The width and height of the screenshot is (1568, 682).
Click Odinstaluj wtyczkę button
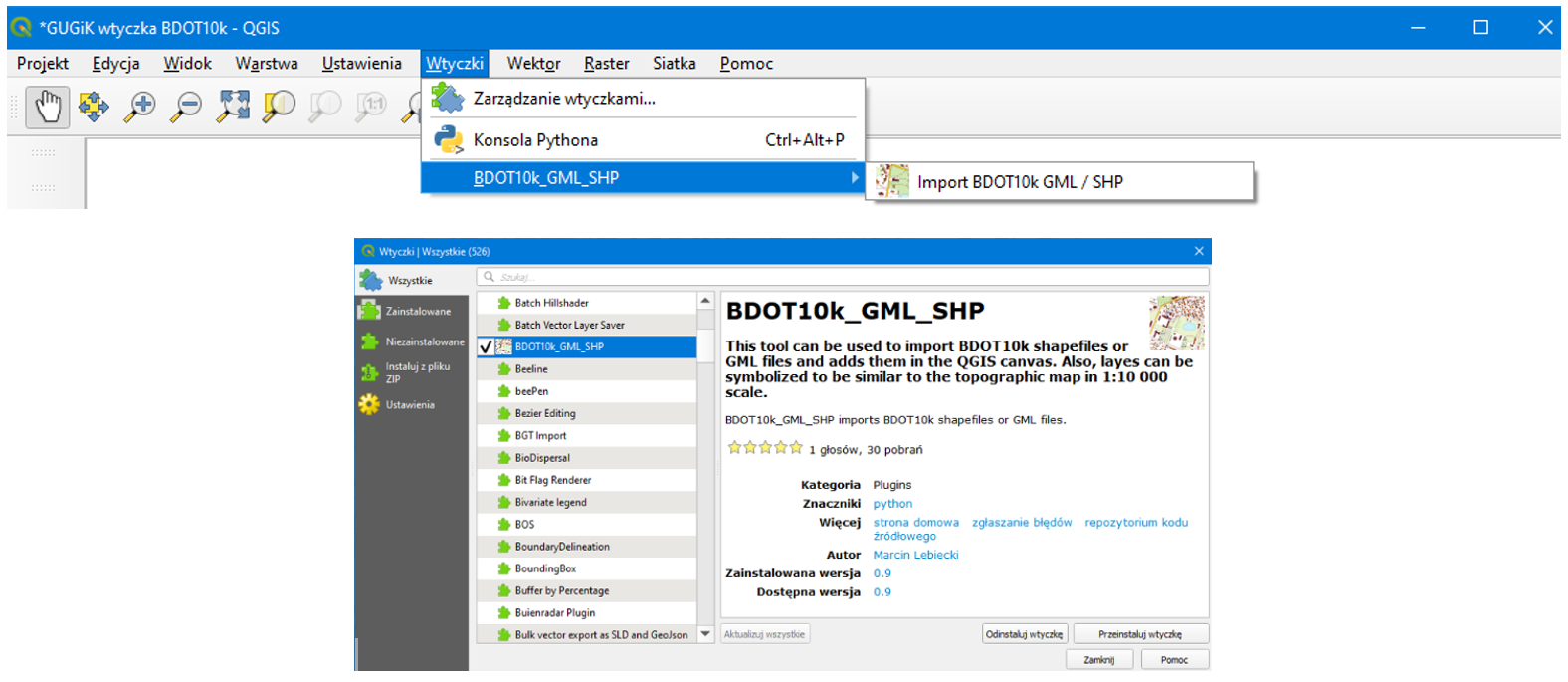[x=1024, y=634]
